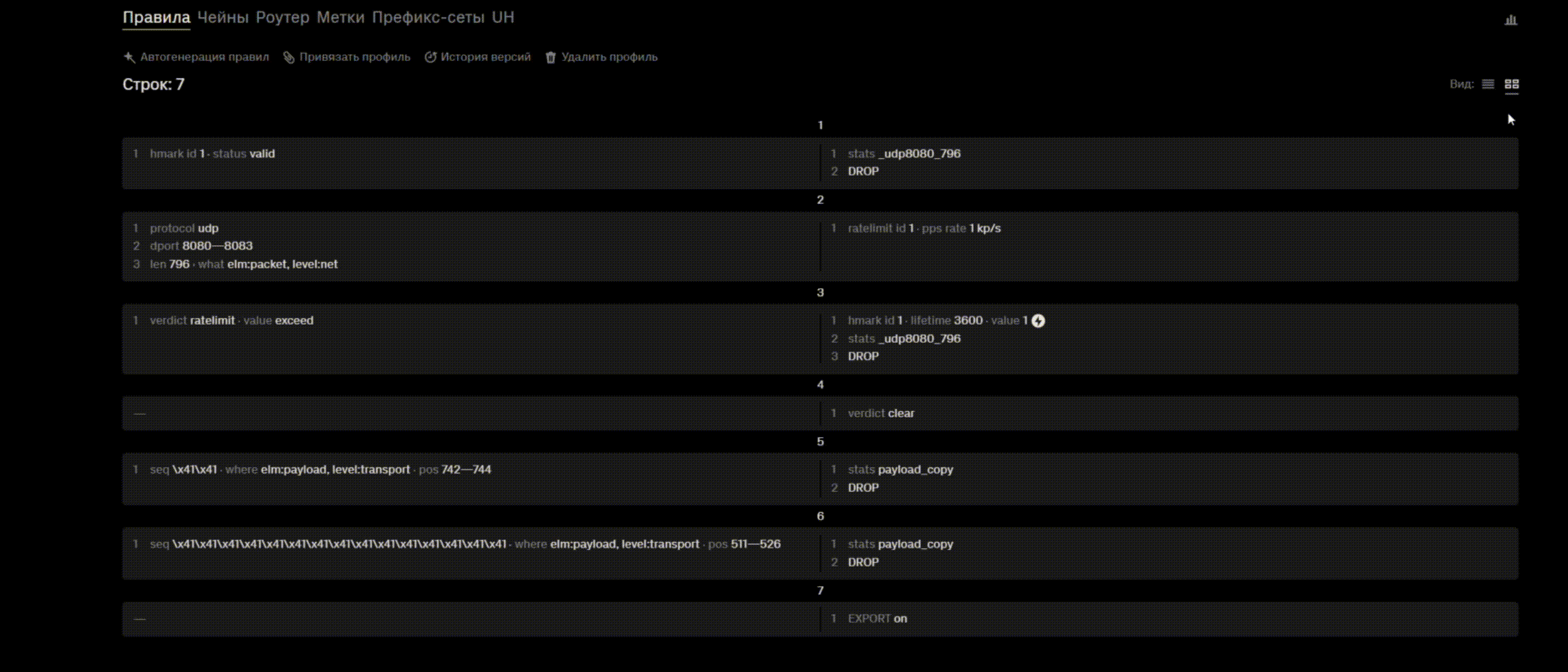Click the История версий link

(485, 57)
